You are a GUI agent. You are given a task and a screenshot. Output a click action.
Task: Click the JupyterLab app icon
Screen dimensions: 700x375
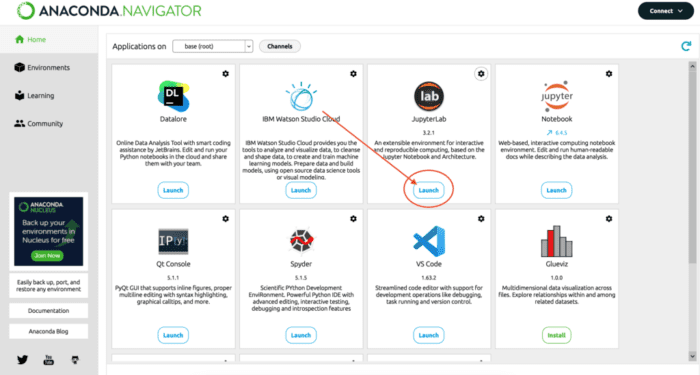(x=429, y=96)
